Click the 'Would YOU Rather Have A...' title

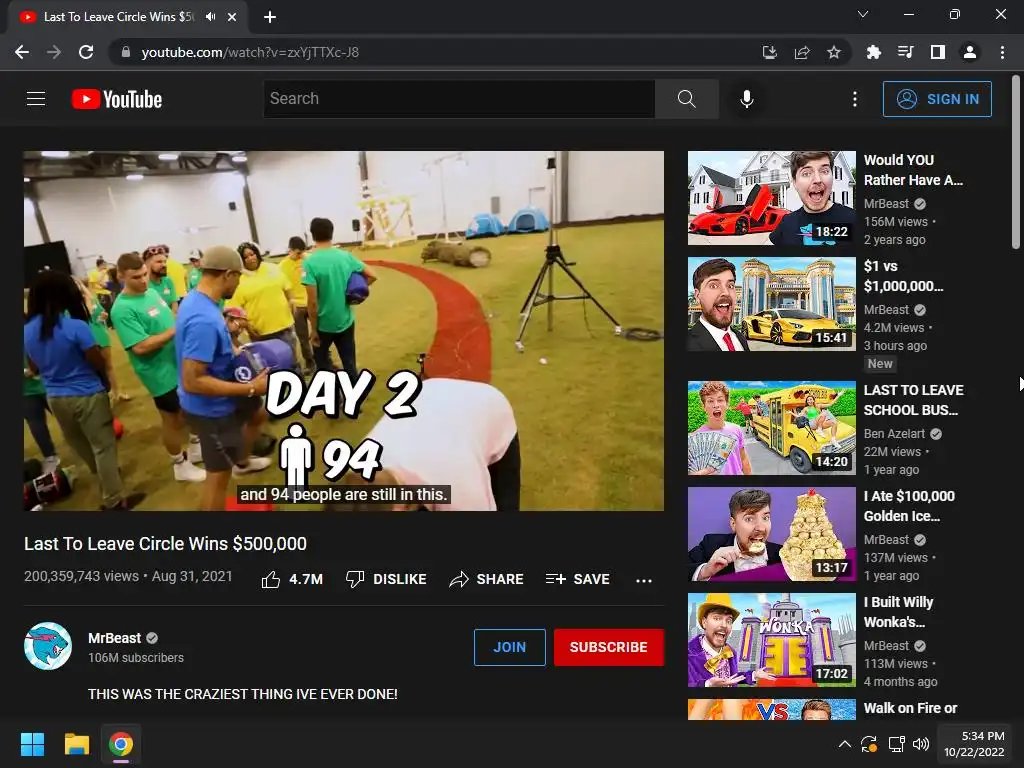[913, 170]
